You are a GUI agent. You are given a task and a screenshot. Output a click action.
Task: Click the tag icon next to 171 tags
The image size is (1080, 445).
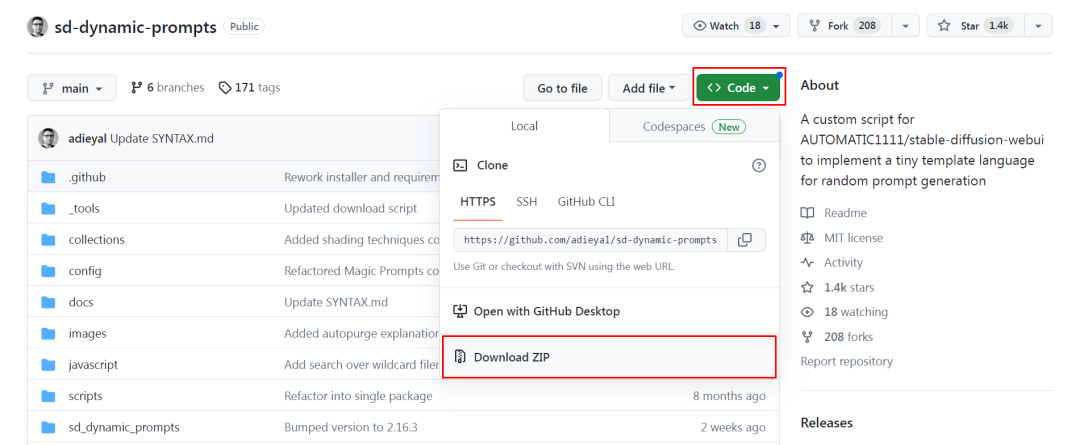(225, 87)
